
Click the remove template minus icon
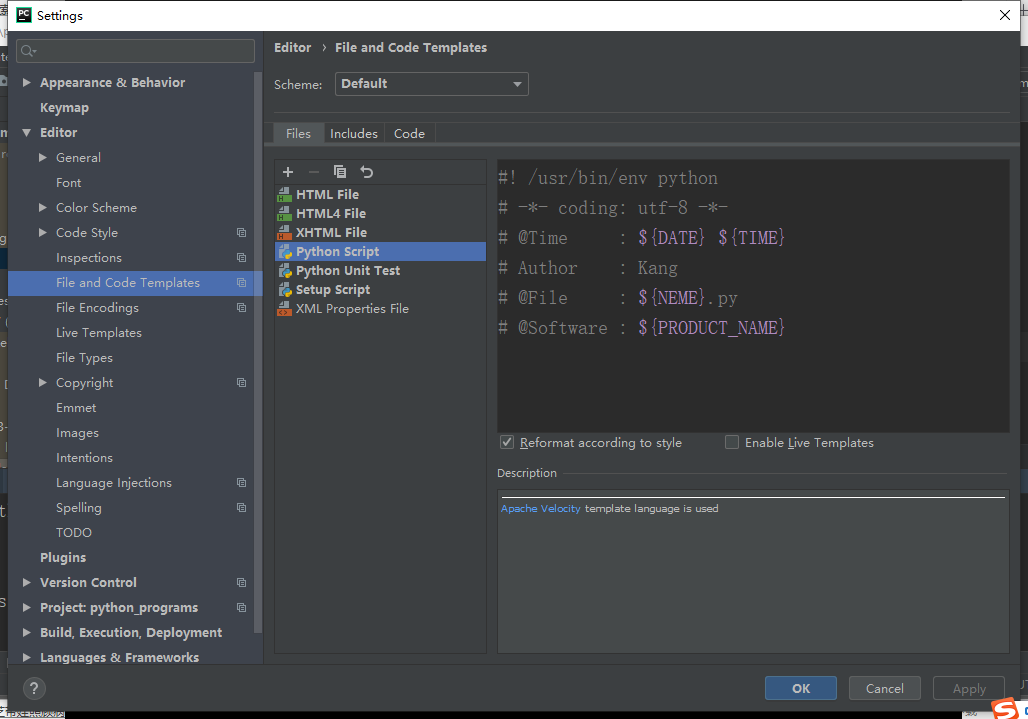[313, 172]
